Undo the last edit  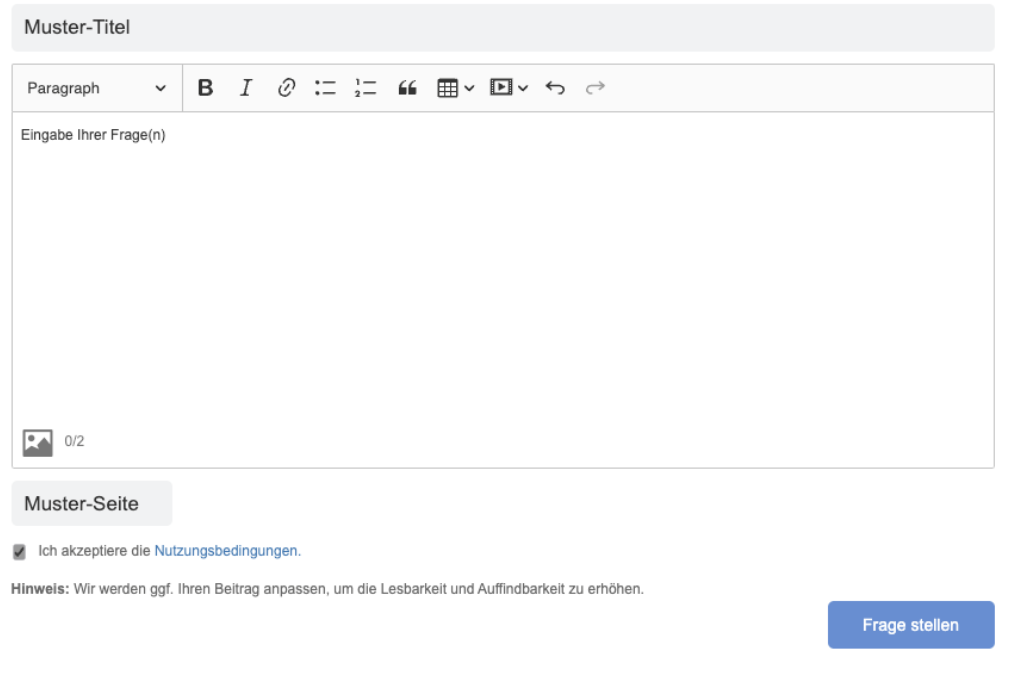pos(555,88)
